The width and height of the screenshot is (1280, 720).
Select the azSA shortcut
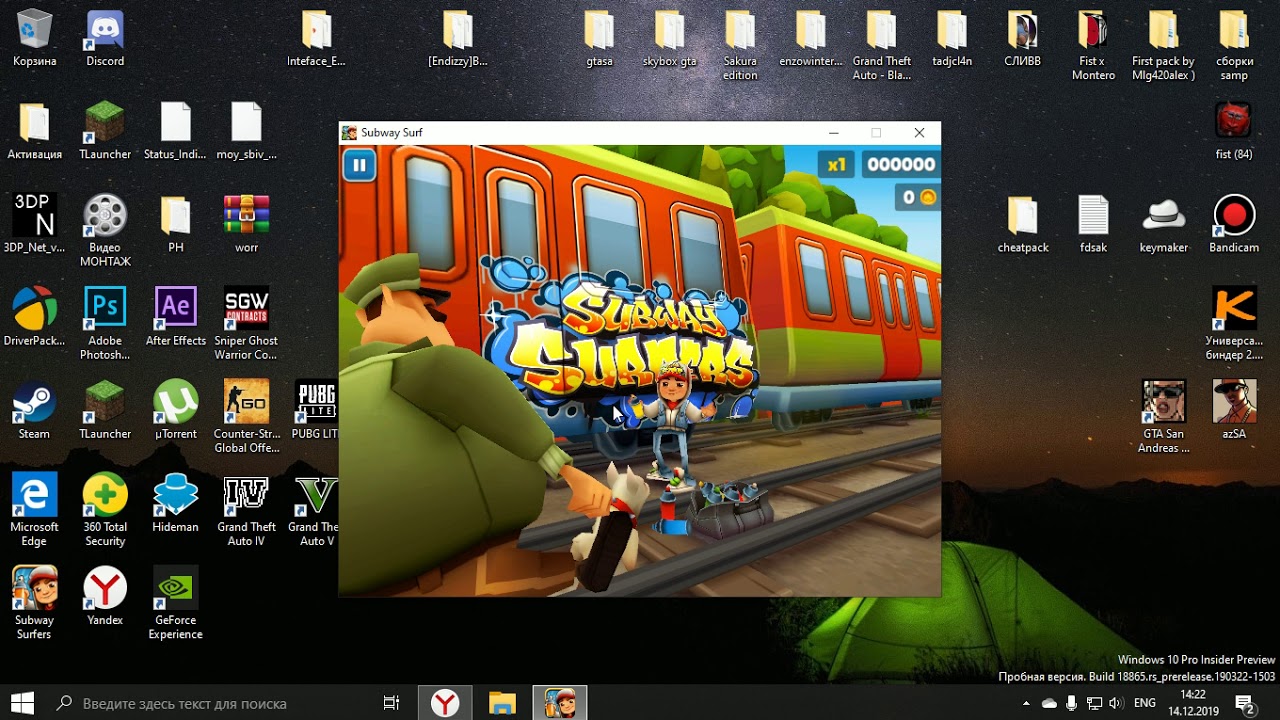(1234, 410)
